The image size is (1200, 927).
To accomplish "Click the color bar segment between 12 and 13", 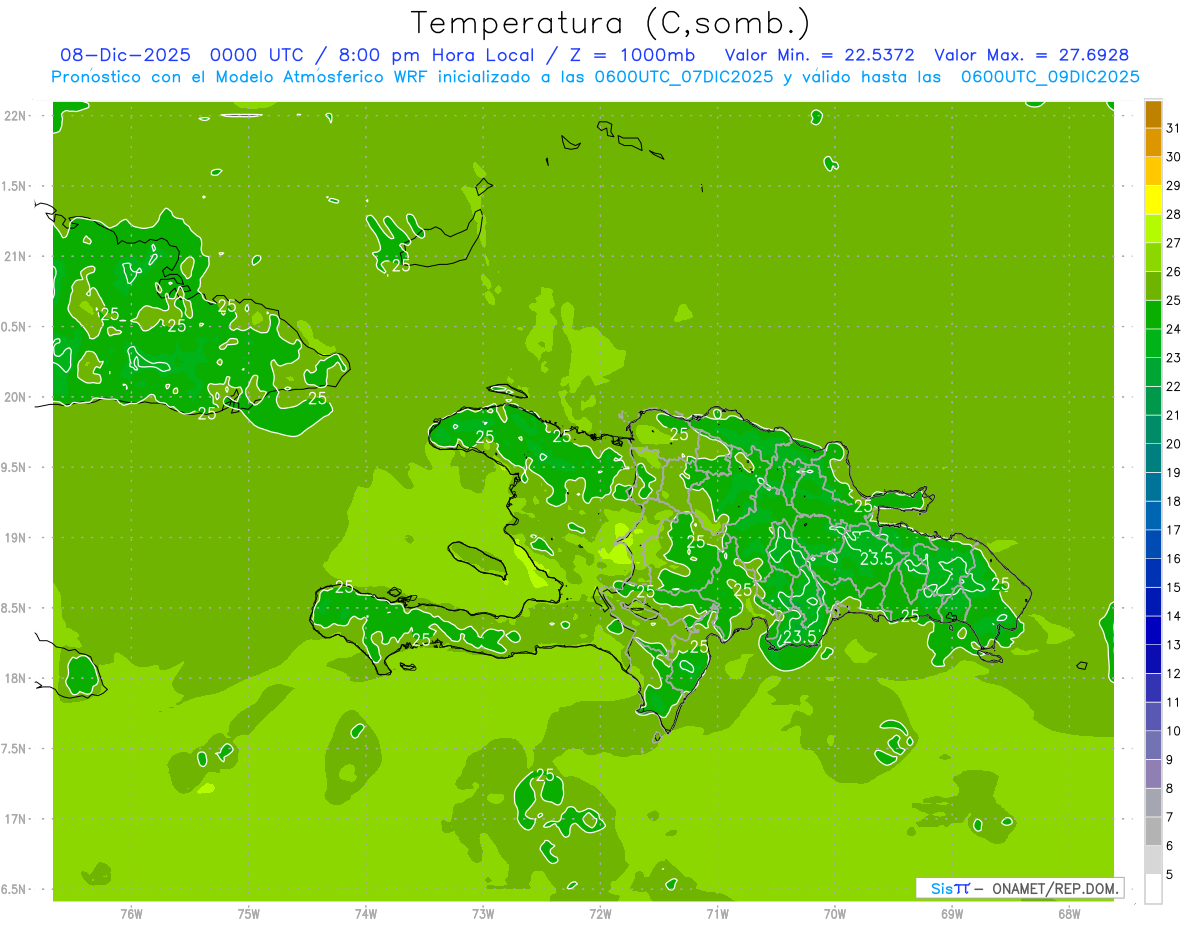I will coord(1153,659).
